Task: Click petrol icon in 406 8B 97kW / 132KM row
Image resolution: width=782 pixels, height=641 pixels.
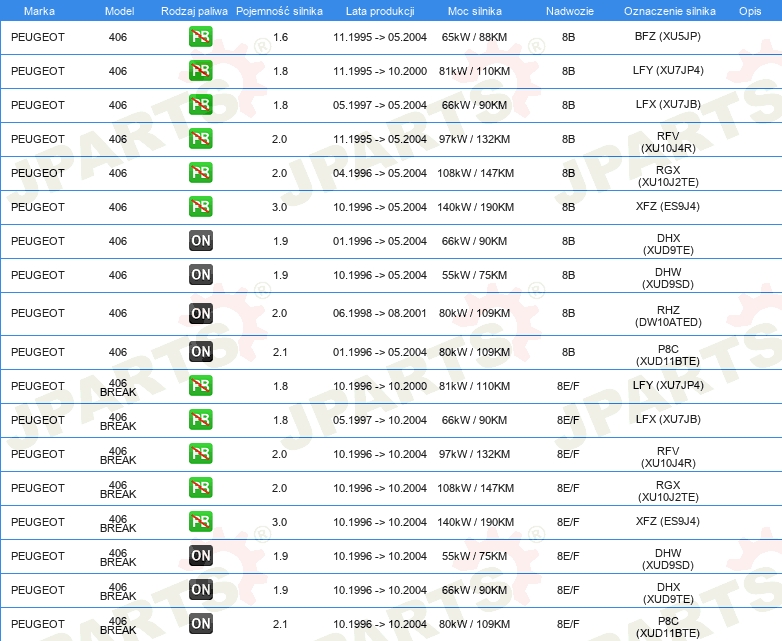Action: click(200, 138)
